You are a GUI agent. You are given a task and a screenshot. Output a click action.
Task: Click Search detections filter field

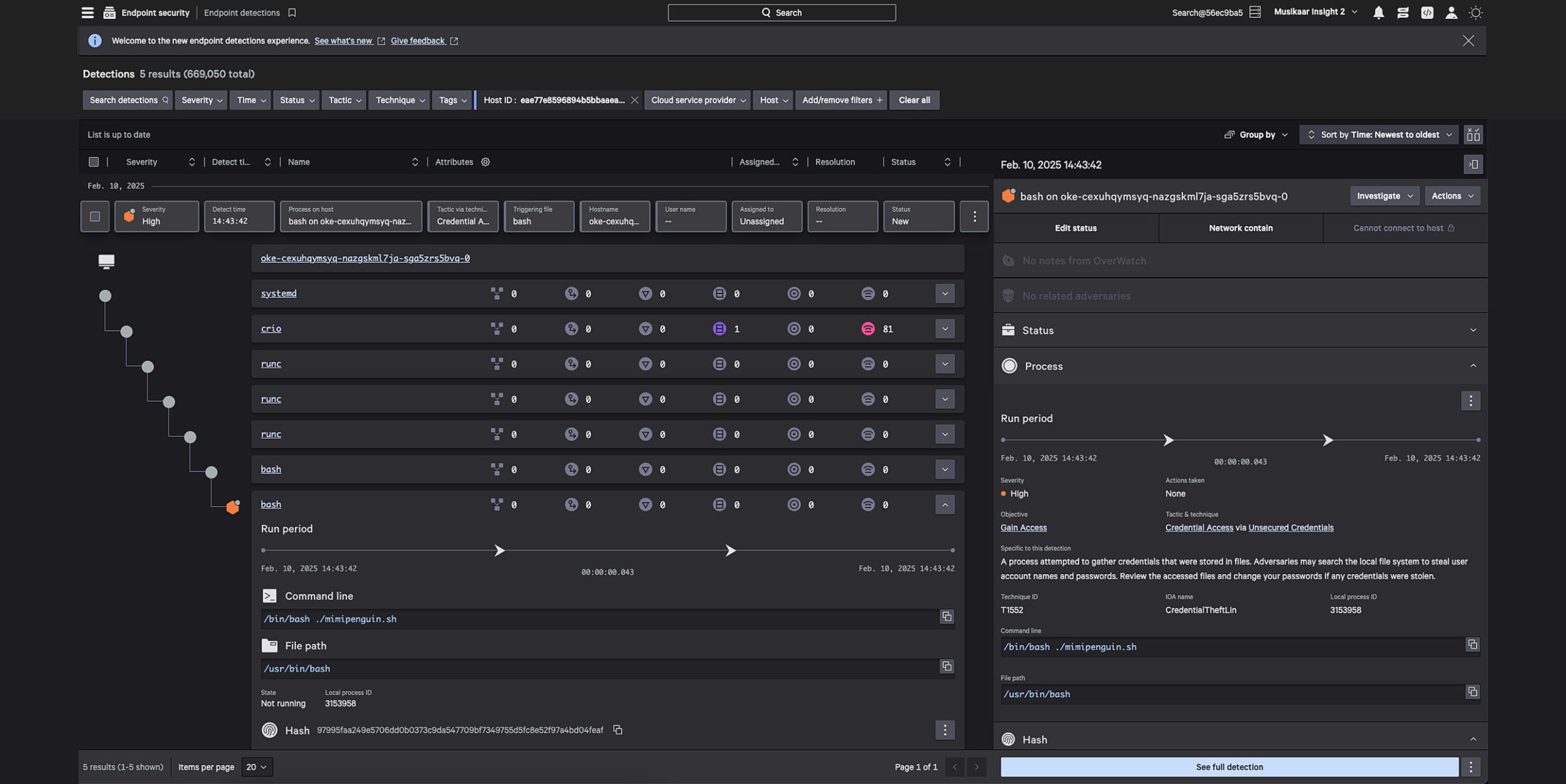pyautogui.click(x=127, y=100)
